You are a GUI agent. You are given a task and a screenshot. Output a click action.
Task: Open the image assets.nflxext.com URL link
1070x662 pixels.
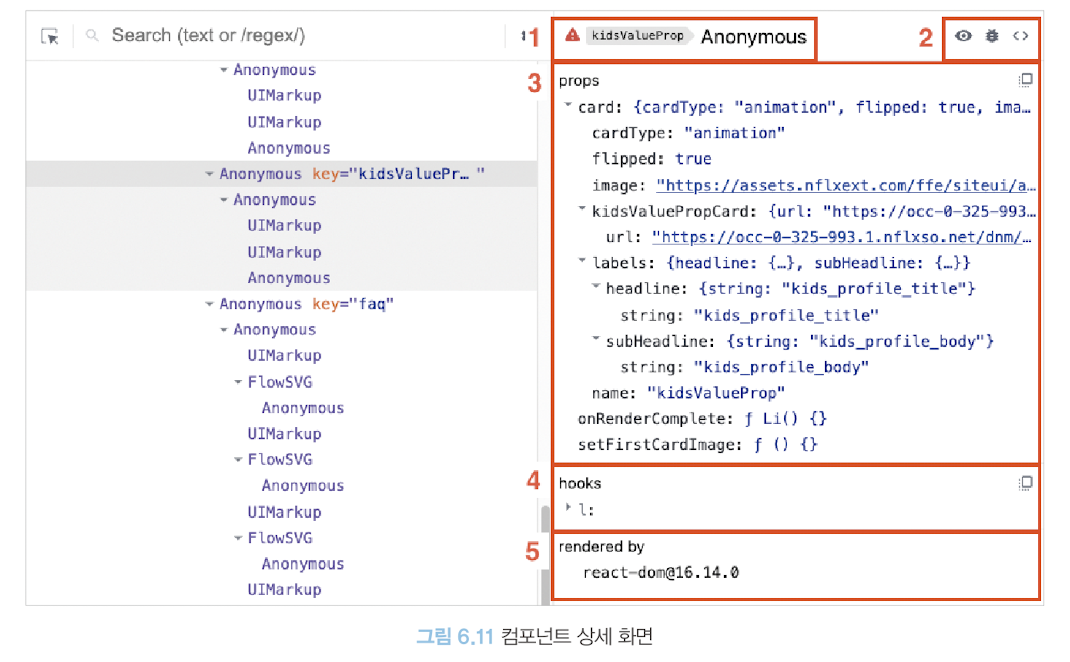845,185
